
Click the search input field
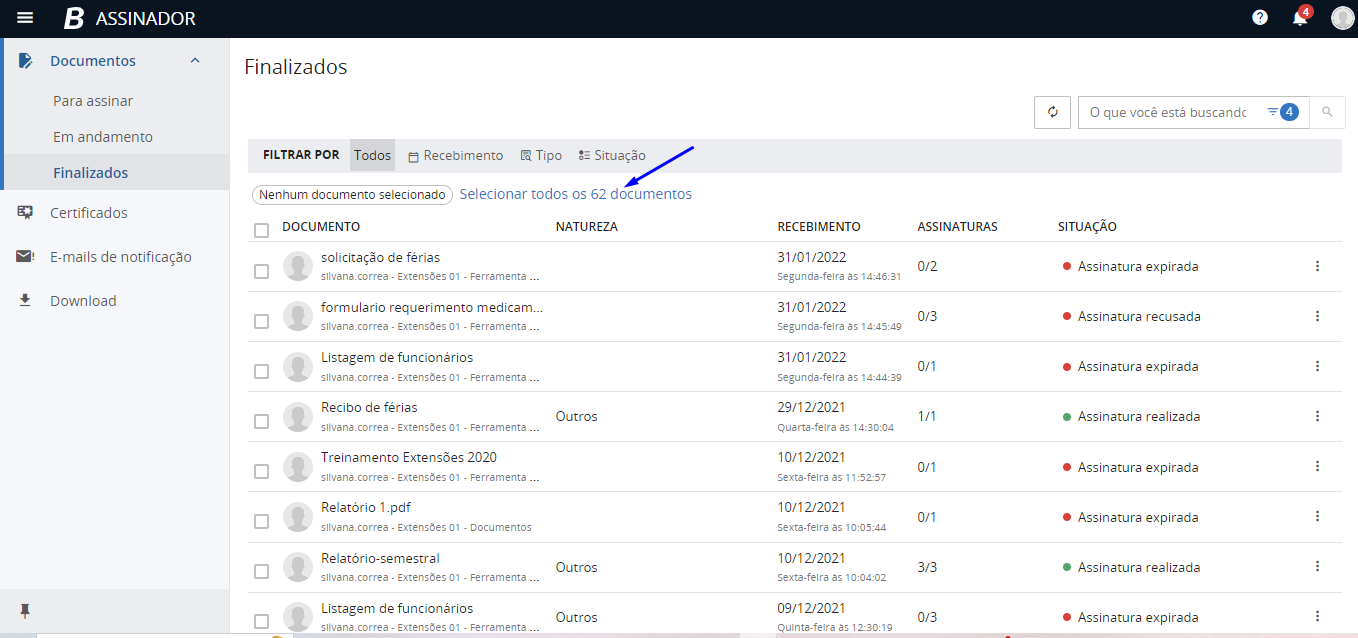(1167, 112)
